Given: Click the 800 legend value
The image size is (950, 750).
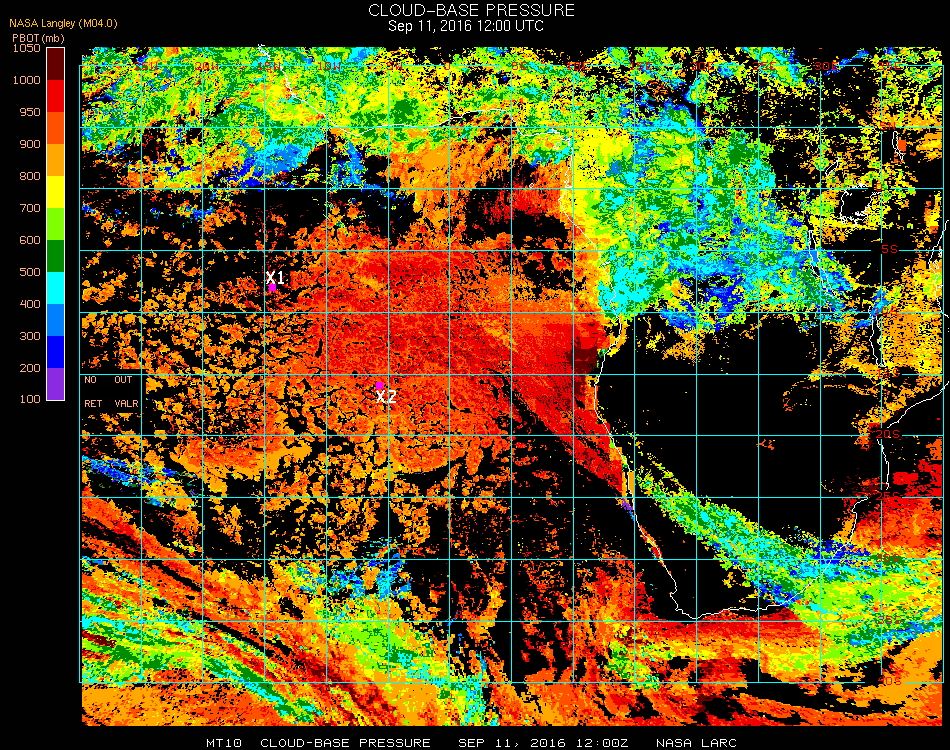Looking at the screenshot, I should coord(30,176).
